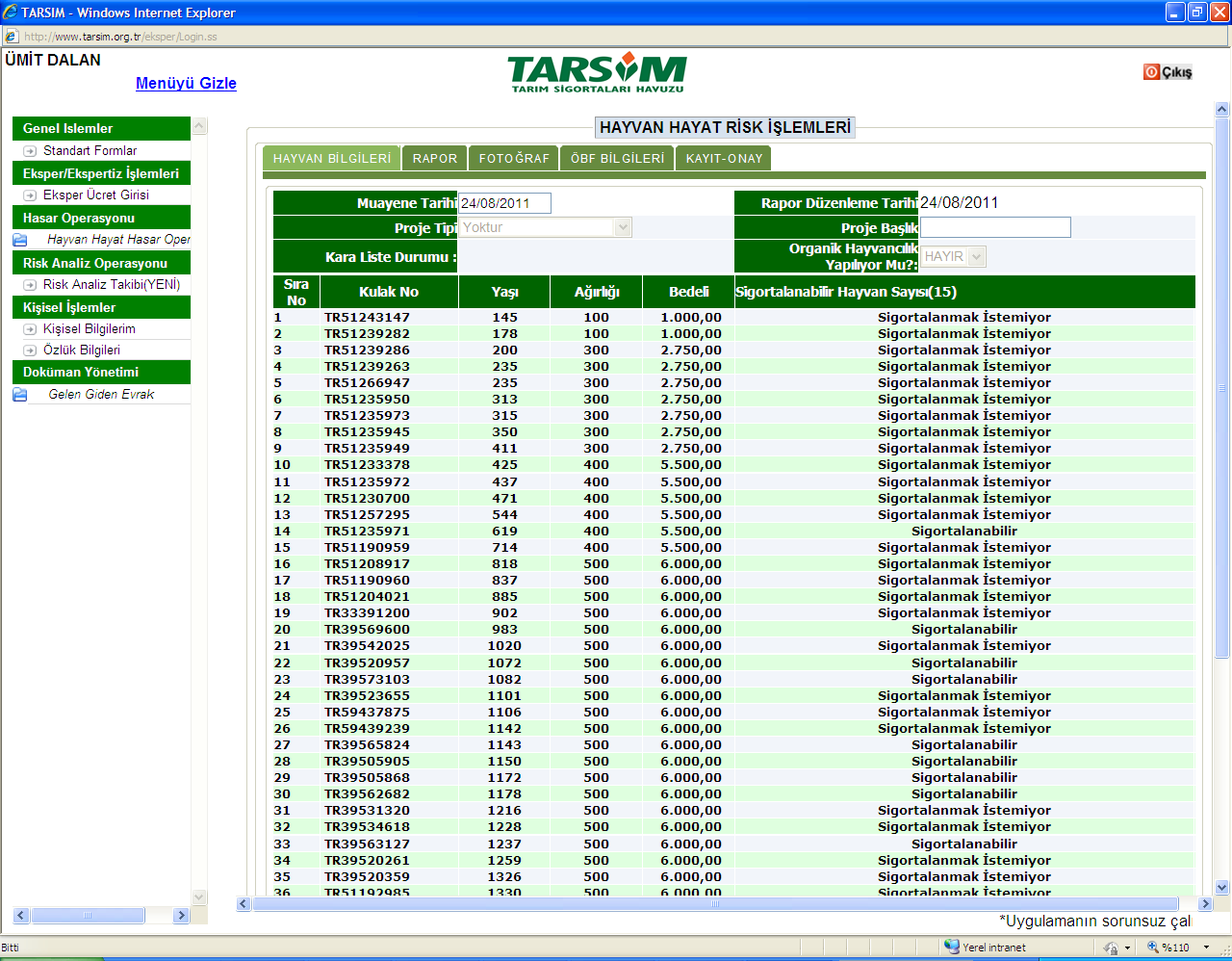Switch to the KAYIT-ONAY tab
1232x961 pixels.
724,158
